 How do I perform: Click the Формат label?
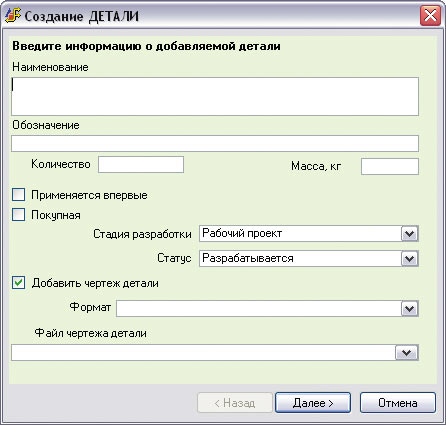pos(90,307)
